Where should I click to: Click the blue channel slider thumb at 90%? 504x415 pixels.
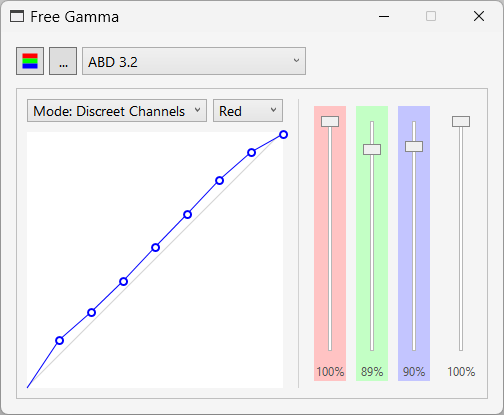(x=414, y=147)
